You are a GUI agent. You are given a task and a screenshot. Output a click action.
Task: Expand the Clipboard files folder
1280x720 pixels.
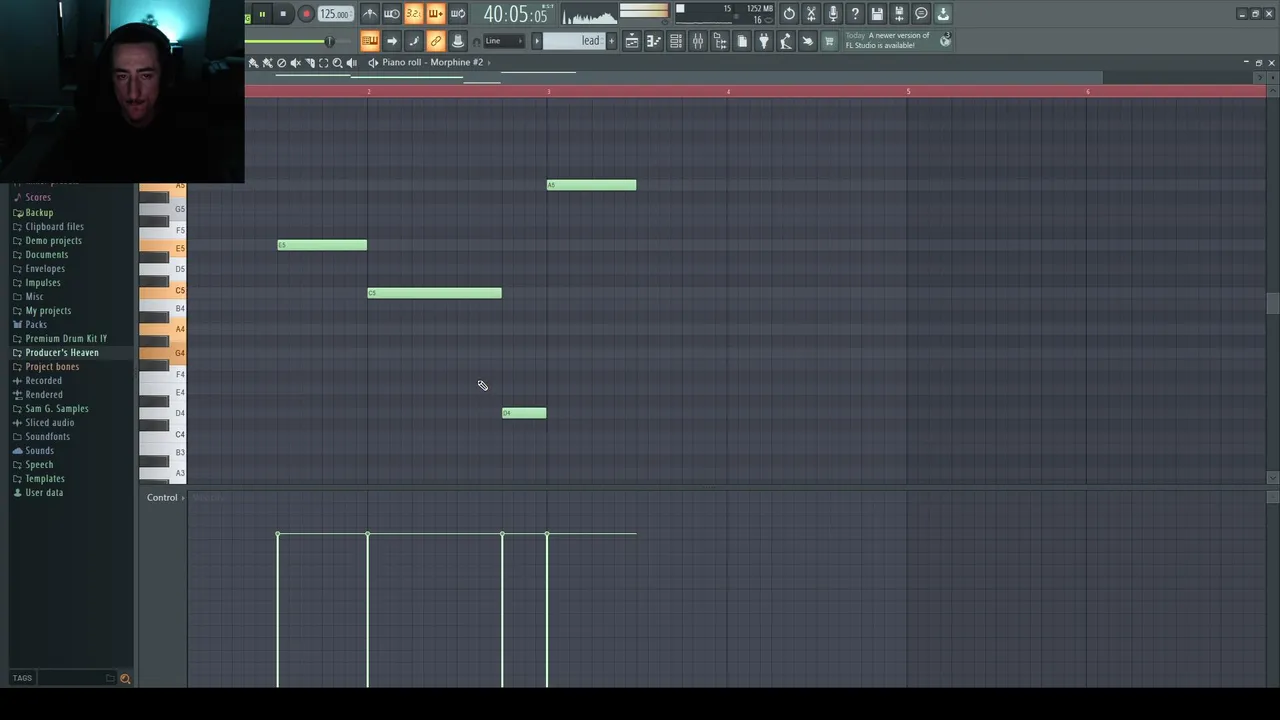coord(54,226)
